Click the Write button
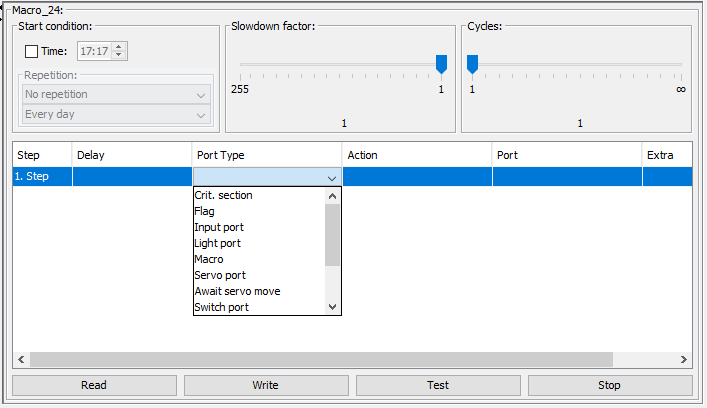The height and width of the screenshot is (408, 707). click(266, 385)
